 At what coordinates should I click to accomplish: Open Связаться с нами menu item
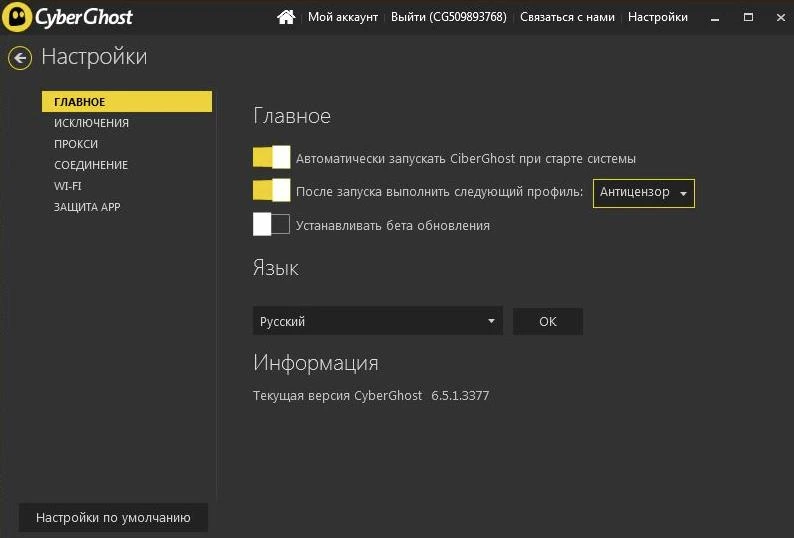point(567,17)
